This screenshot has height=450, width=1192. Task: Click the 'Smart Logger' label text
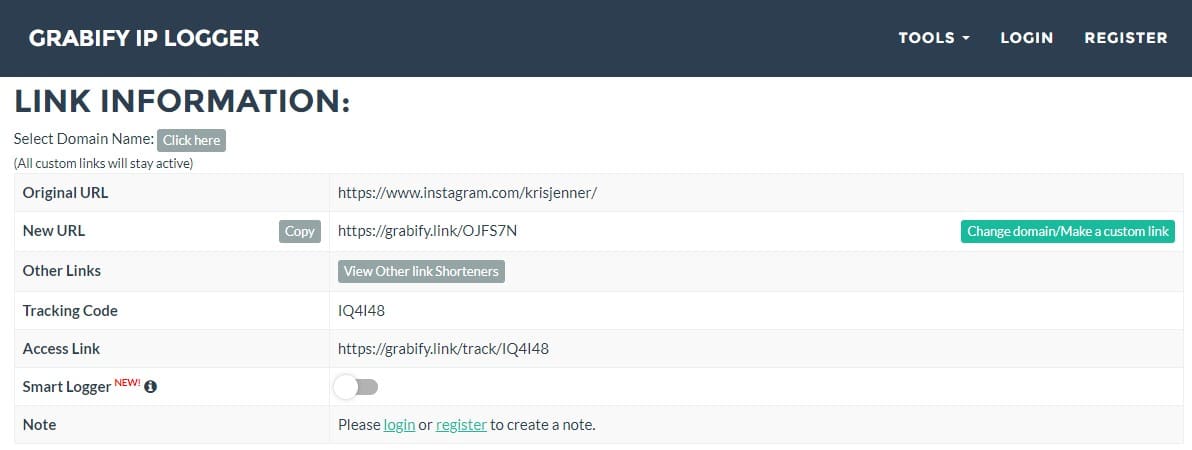[x=67, y=387]
